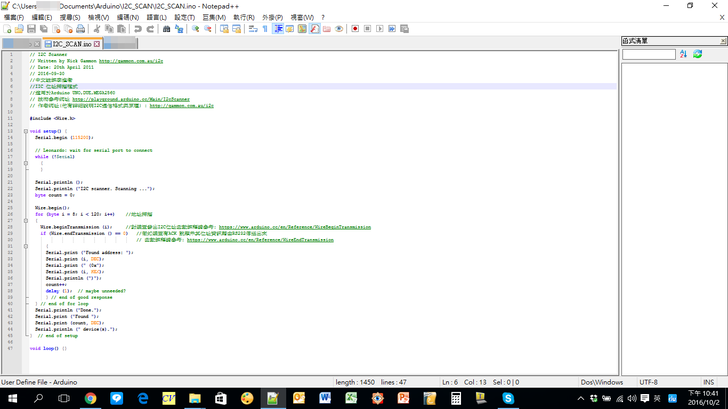Image resolution: width=728 pixels, height=409 pixels.
Task: Collapse the setup() function fold marker
Action: pyautogui.click(x=25, y=131)
